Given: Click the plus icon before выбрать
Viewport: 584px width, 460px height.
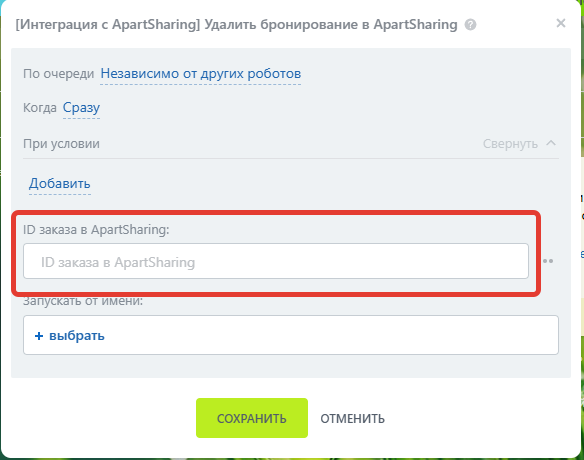Looking at the screenshot, I should pos(39,336).
